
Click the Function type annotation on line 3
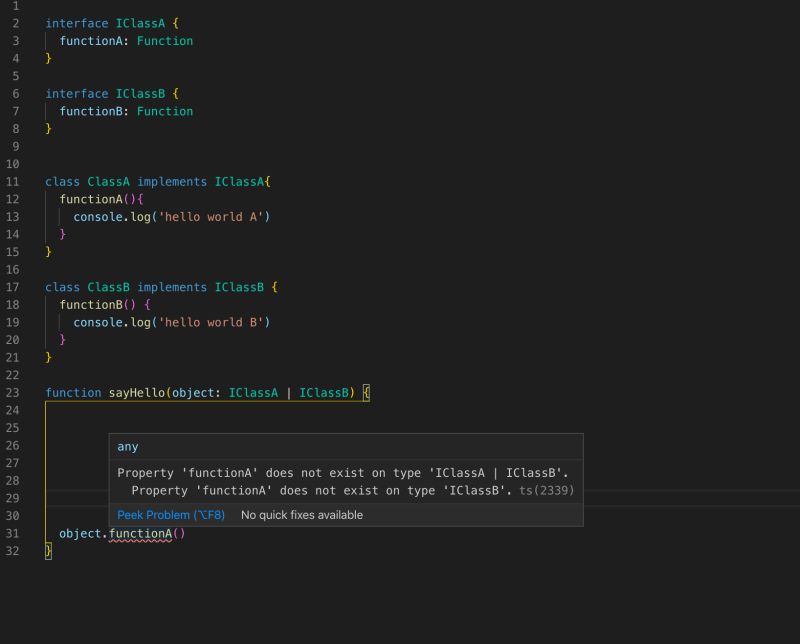coord(165,41)
